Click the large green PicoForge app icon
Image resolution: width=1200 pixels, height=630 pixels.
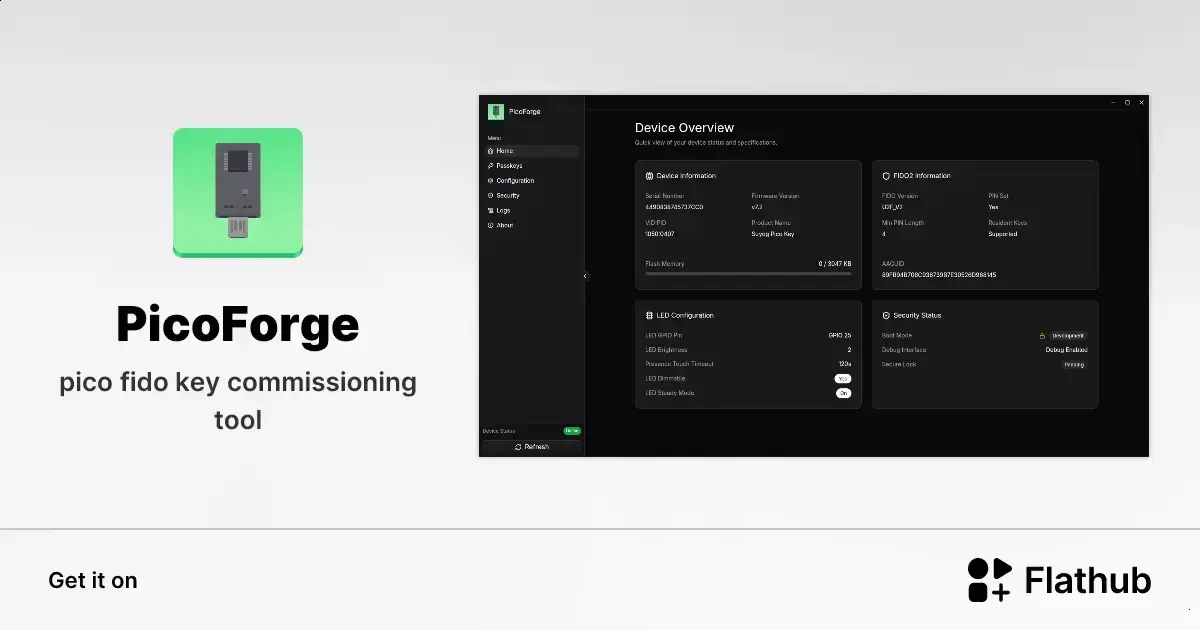pyautogui.click(x=238, y=193)
